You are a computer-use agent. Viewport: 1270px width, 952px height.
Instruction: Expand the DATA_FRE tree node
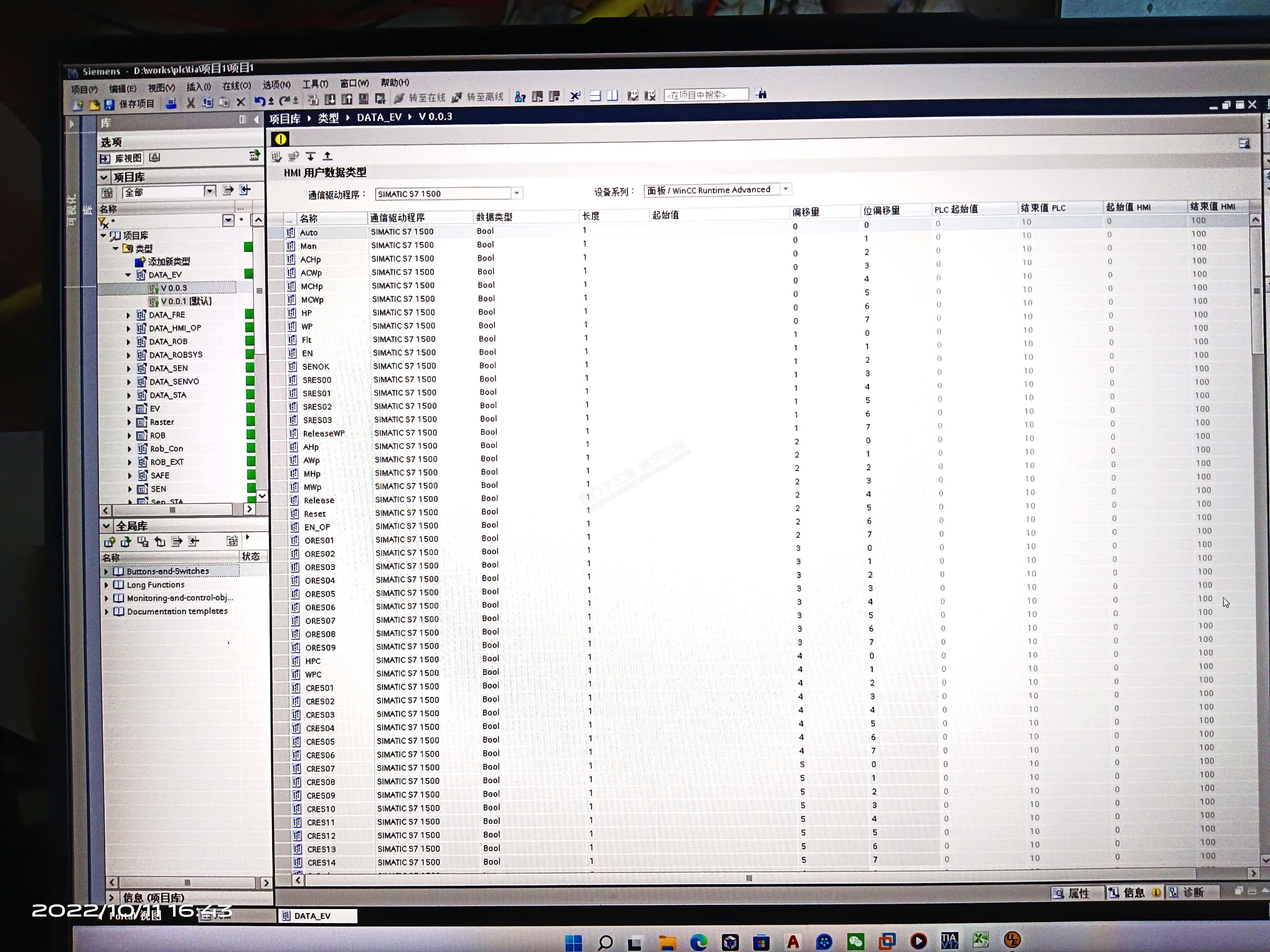click(x=129, y=315)
